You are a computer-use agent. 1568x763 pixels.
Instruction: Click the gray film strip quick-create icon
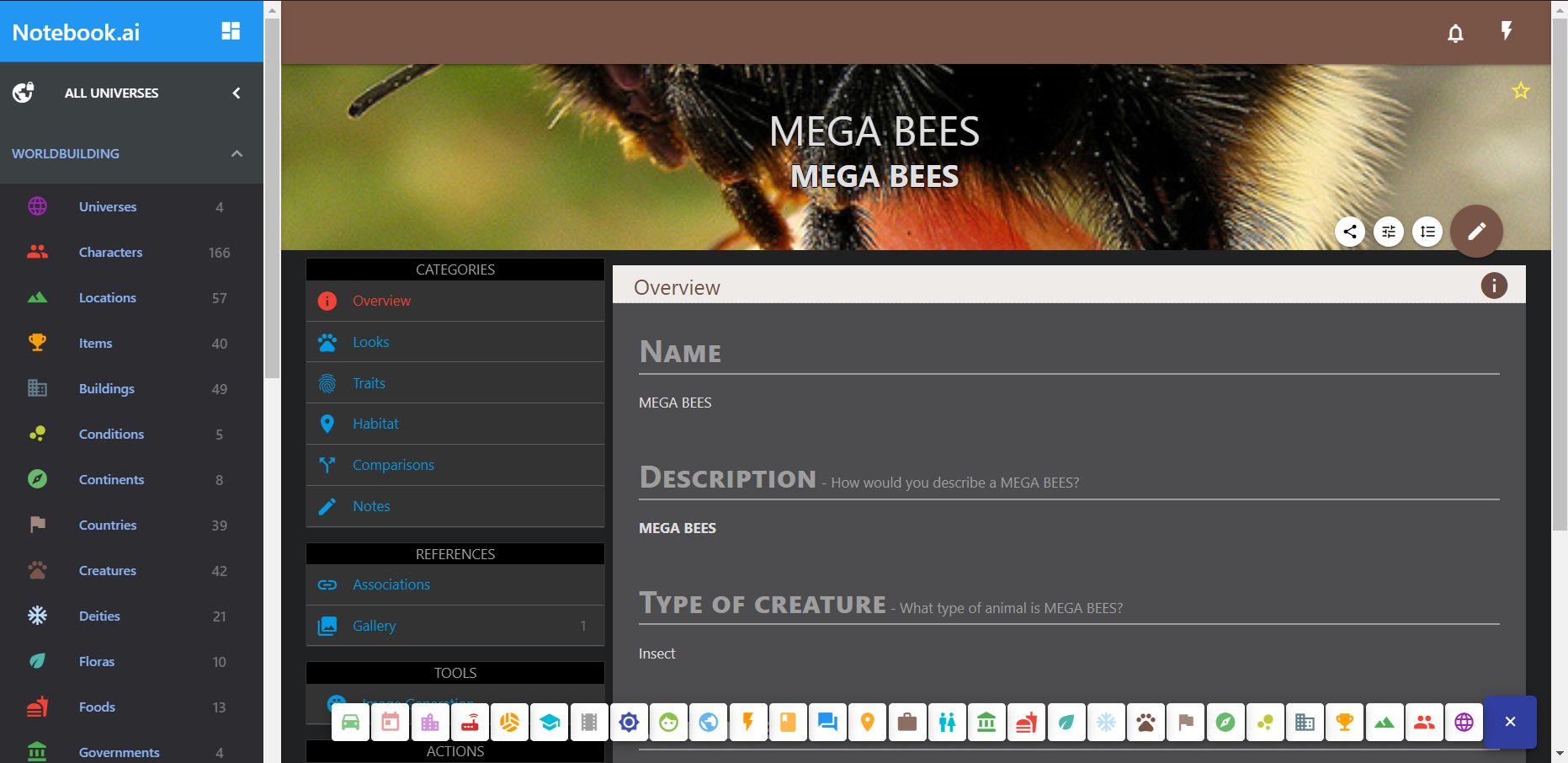tap(589, 723)
